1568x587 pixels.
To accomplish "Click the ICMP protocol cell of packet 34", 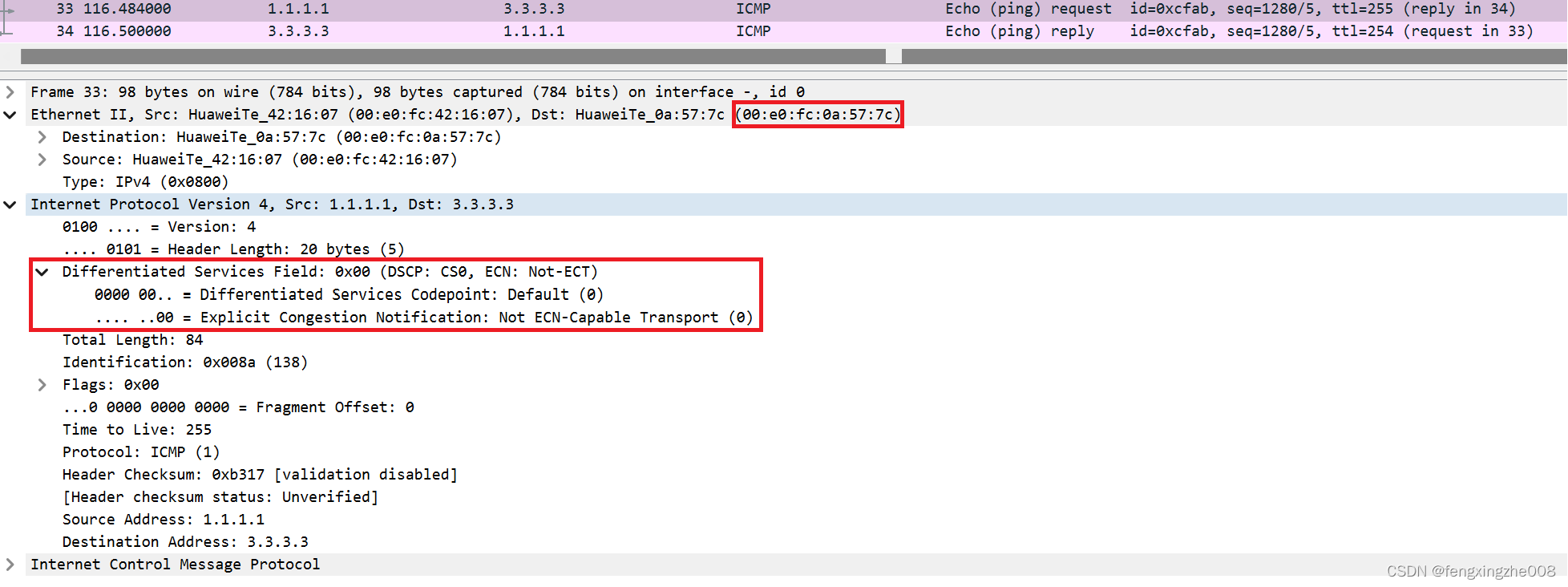I will (x=754, y=31).
